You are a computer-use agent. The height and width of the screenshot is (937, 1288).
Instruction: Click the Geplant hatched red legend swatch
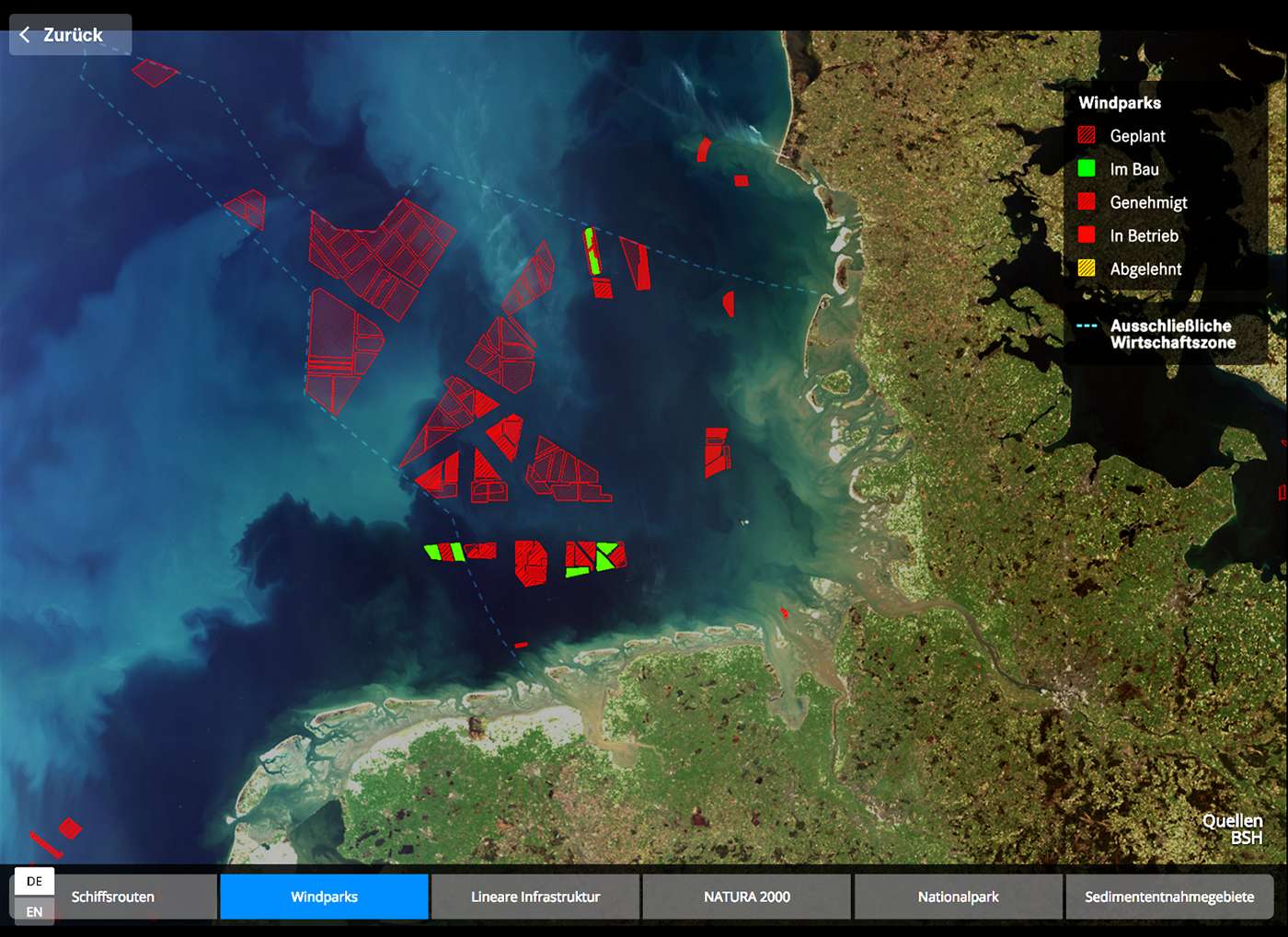[1087, 136]
